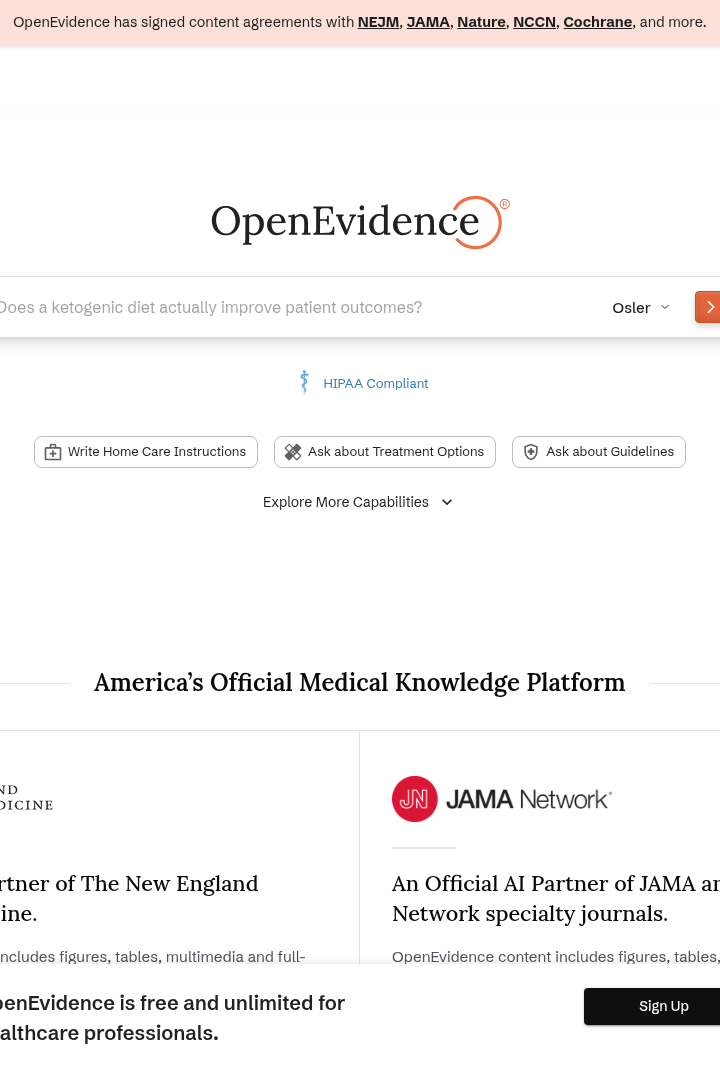This screenshot has width=720, height=1080.
Task: Click the chevron next to Osler
Action: click(x=665, y=307)
